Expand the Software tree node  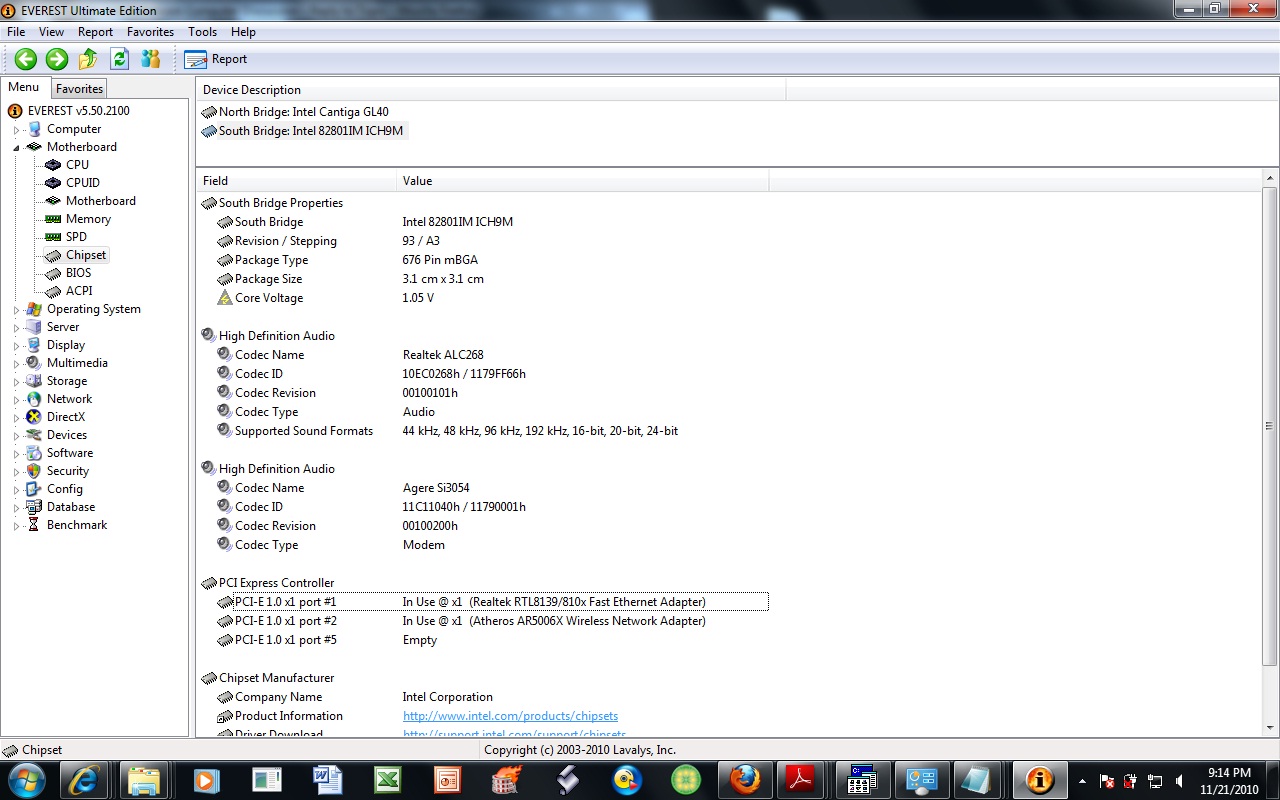(17, 454)
